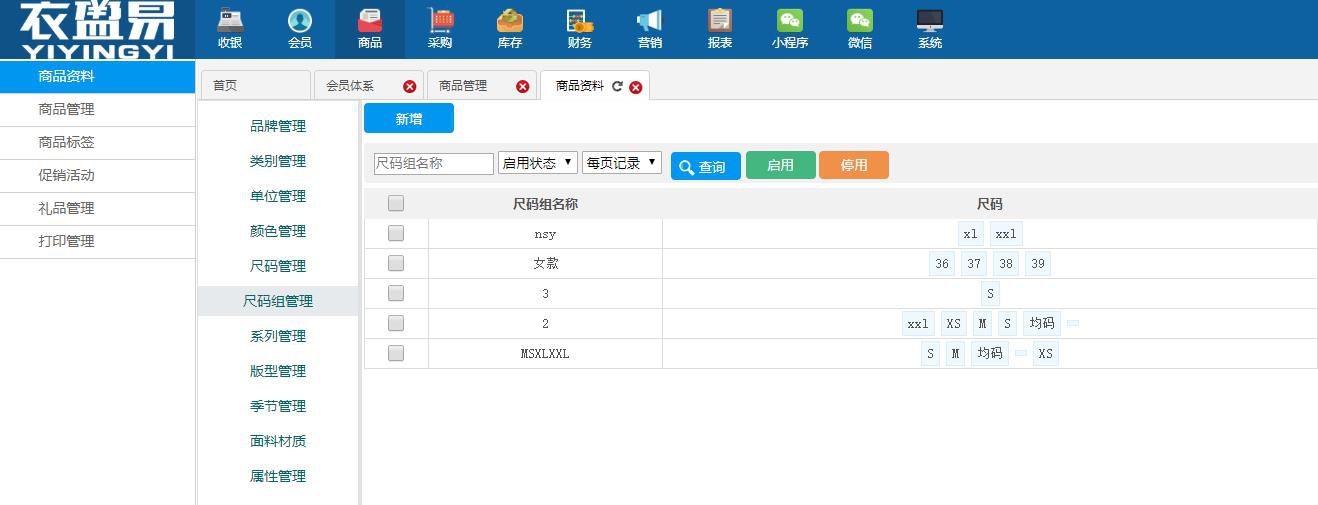
Task: Refresh the 商品资料 tab via reload icon
Action: tap(617, 87)
